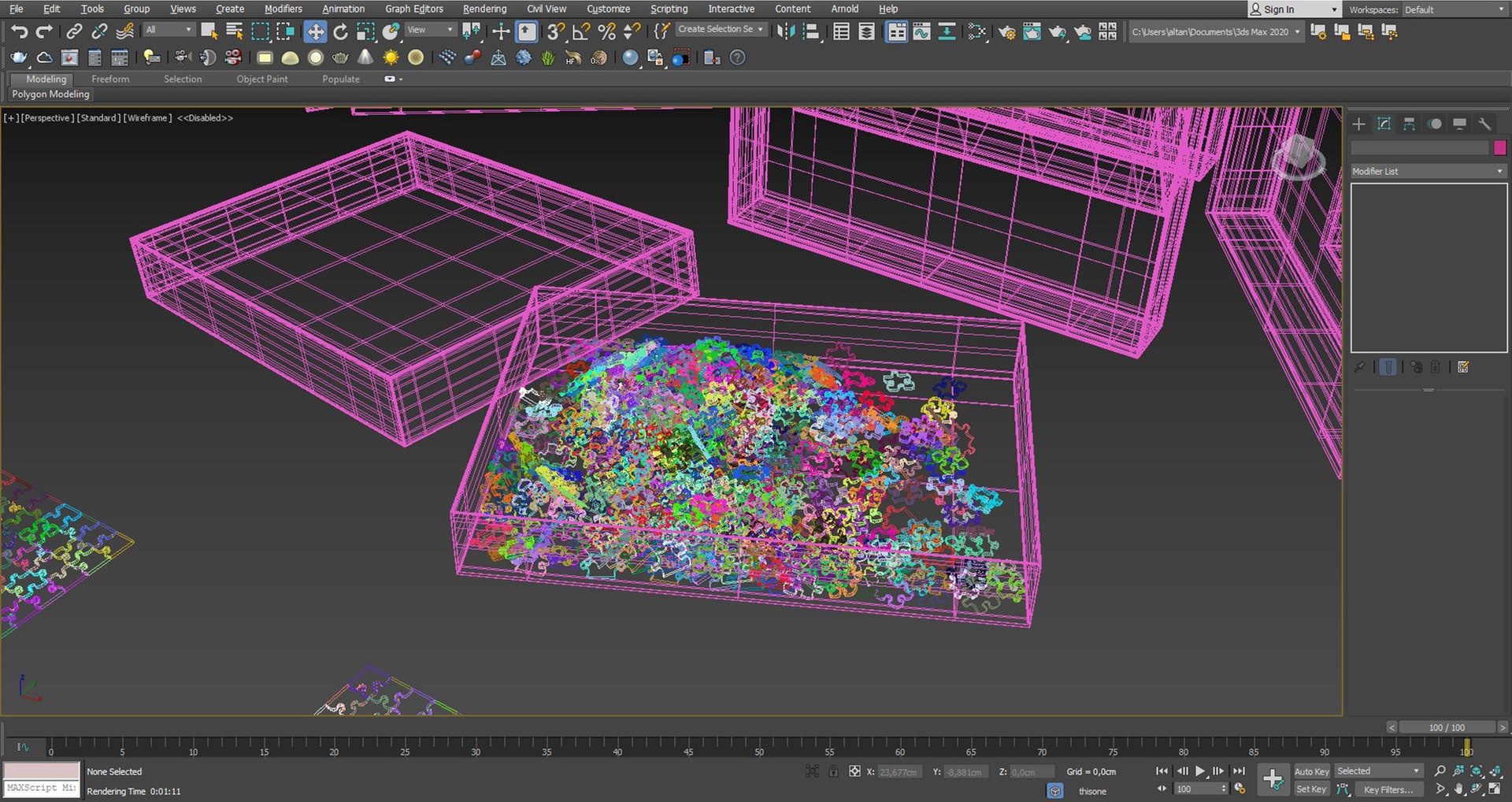Select the Rotate tool
1512x802 pixels.
click(x=340, y=32)
